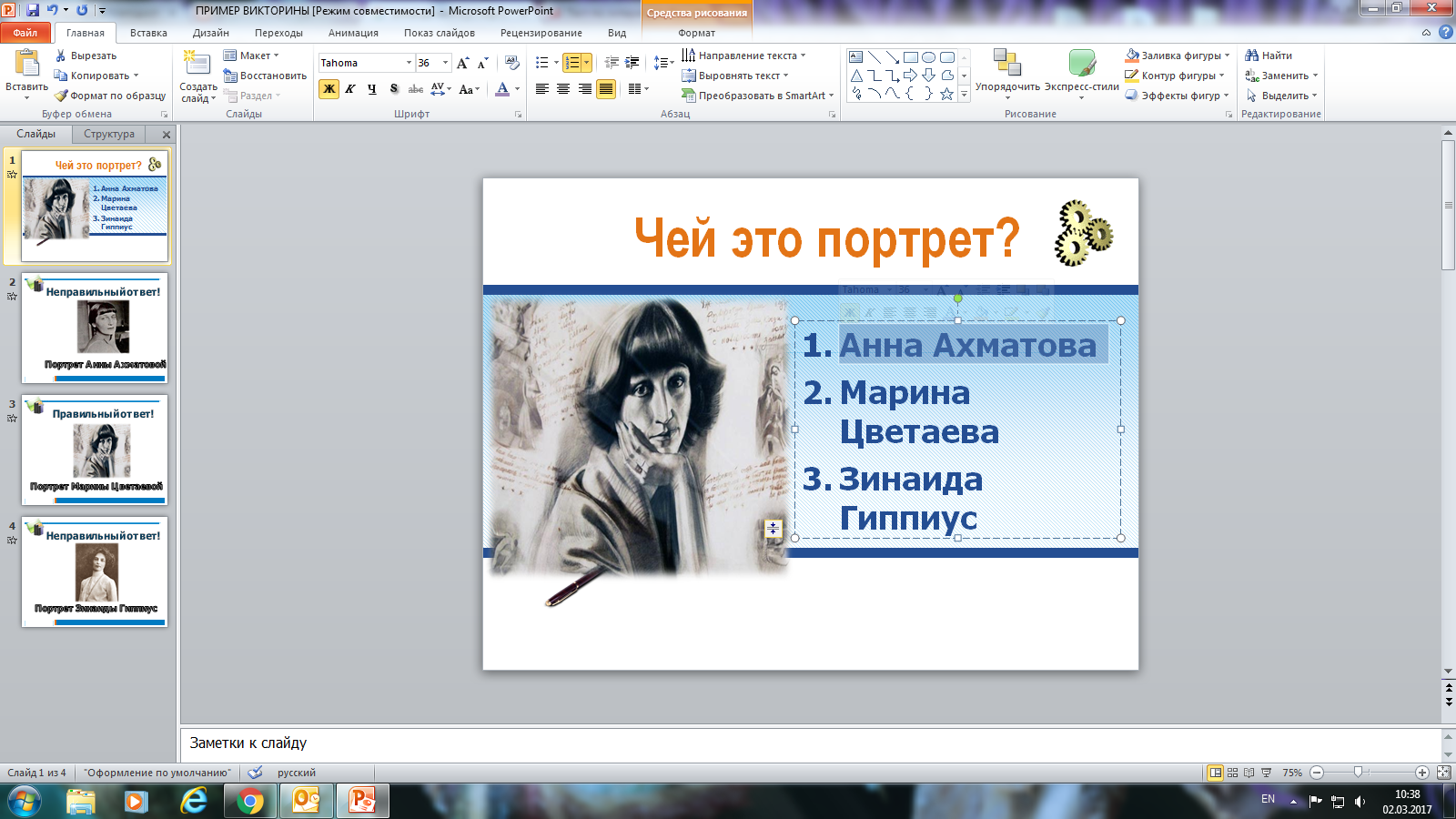This screenshot has width=1456, height=819.
Task: Select slide 3 thumbnail in the pane
Action: pyautogui.click(x=95, y=450)
